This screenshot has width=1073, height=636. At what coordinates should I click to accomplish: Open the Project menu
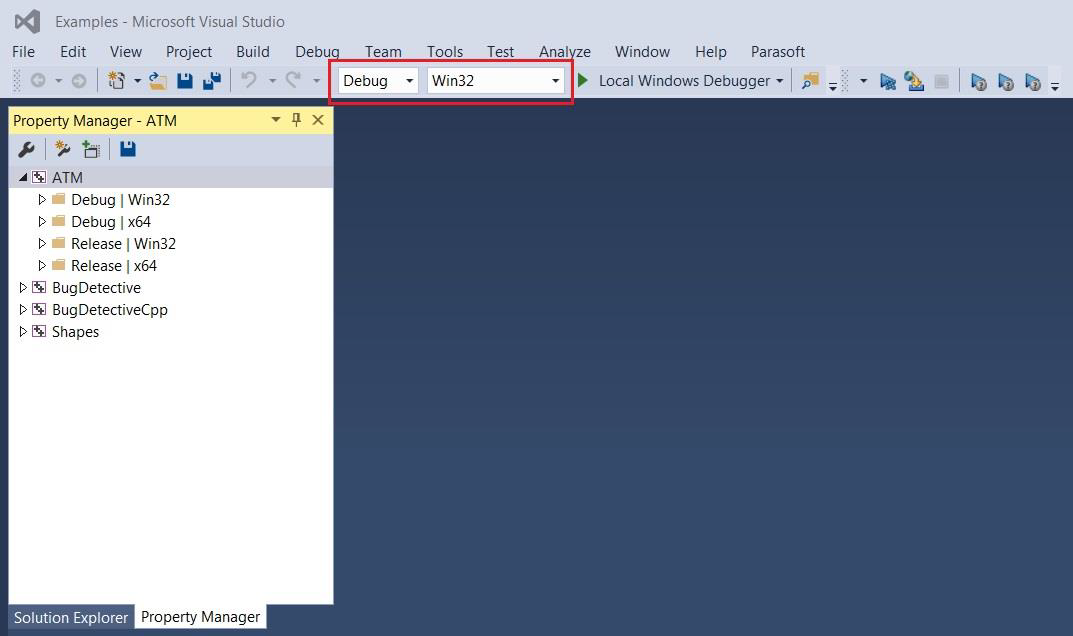(189, 52)
